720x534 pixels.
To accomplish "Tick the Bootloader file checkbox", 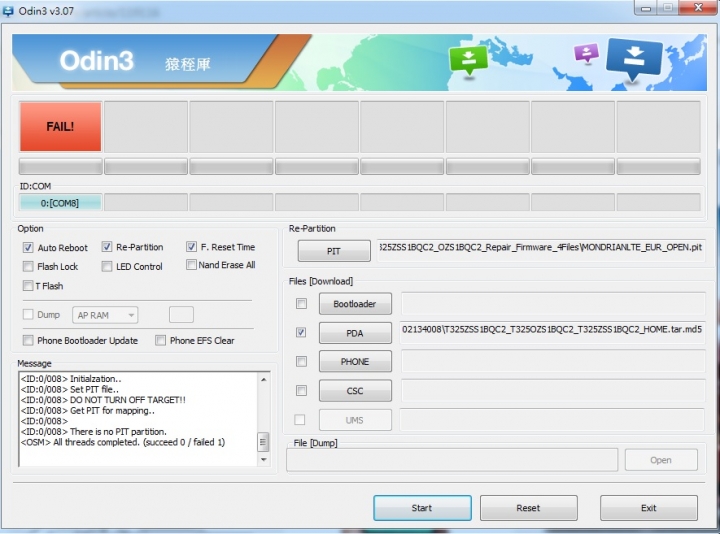I will [x=301, y=304].
